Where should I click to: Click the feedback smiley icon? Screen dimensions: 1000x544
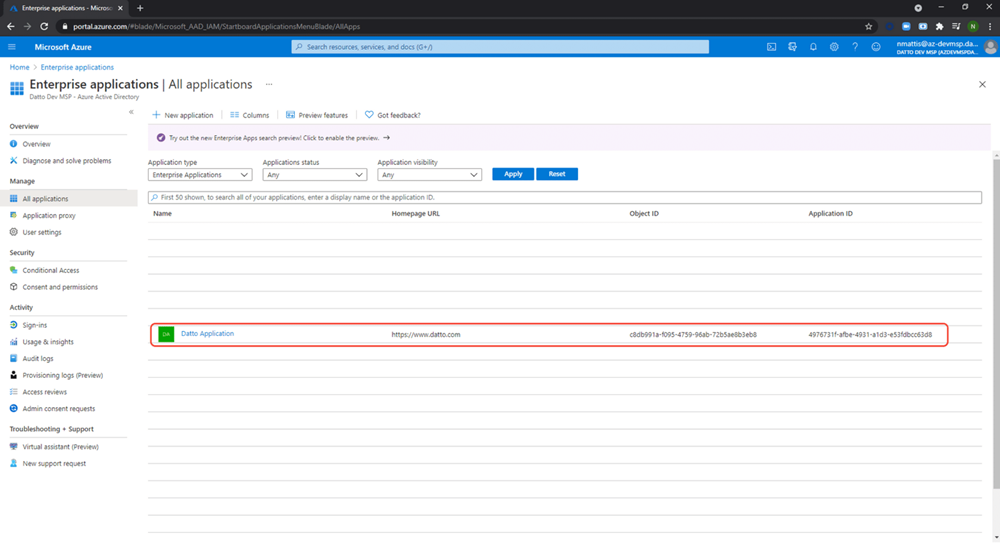click(x=876, y=47)
